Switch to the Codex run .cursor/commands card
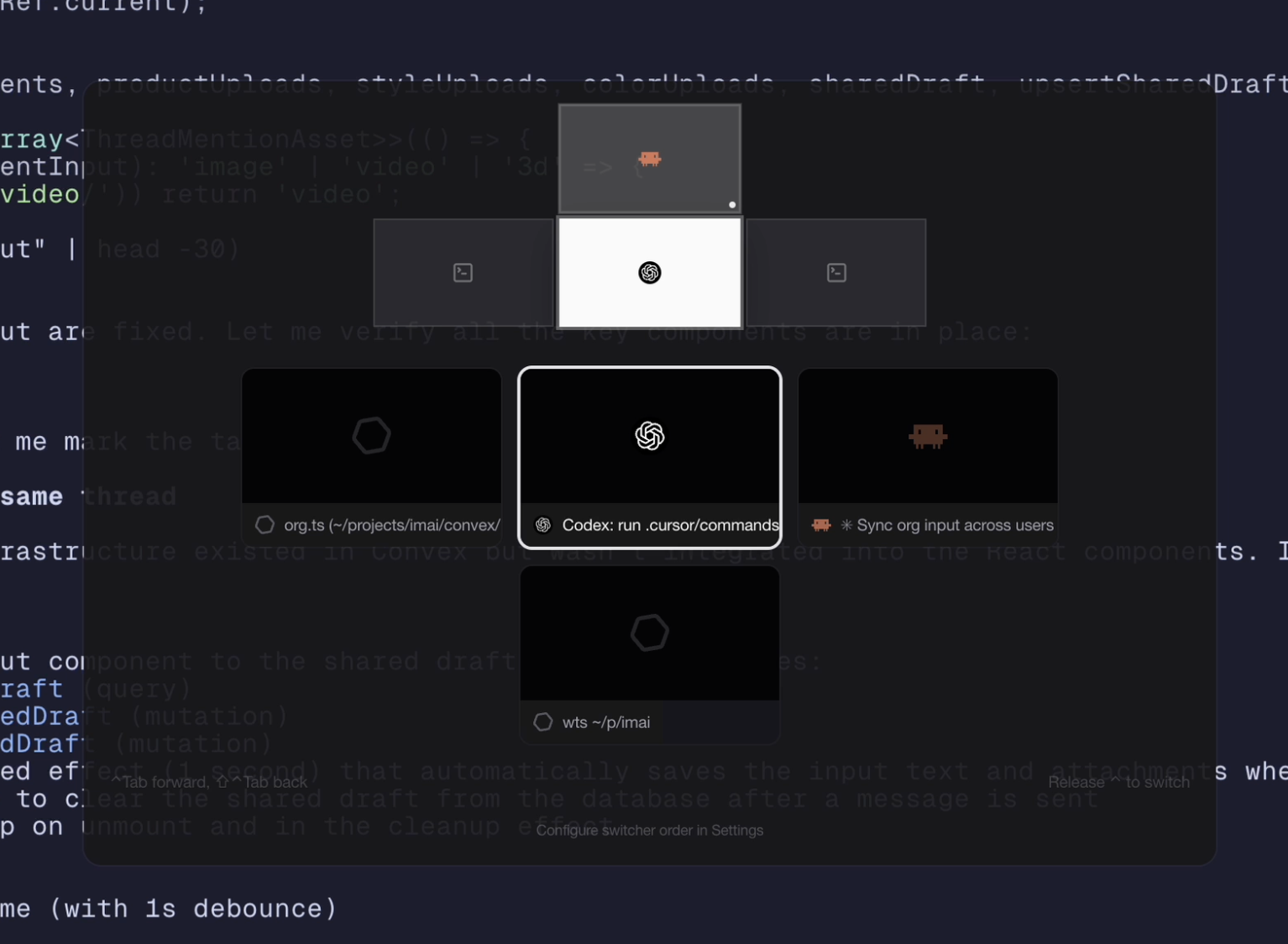Viewport: 1288px width, 944px height. point(650,458)
